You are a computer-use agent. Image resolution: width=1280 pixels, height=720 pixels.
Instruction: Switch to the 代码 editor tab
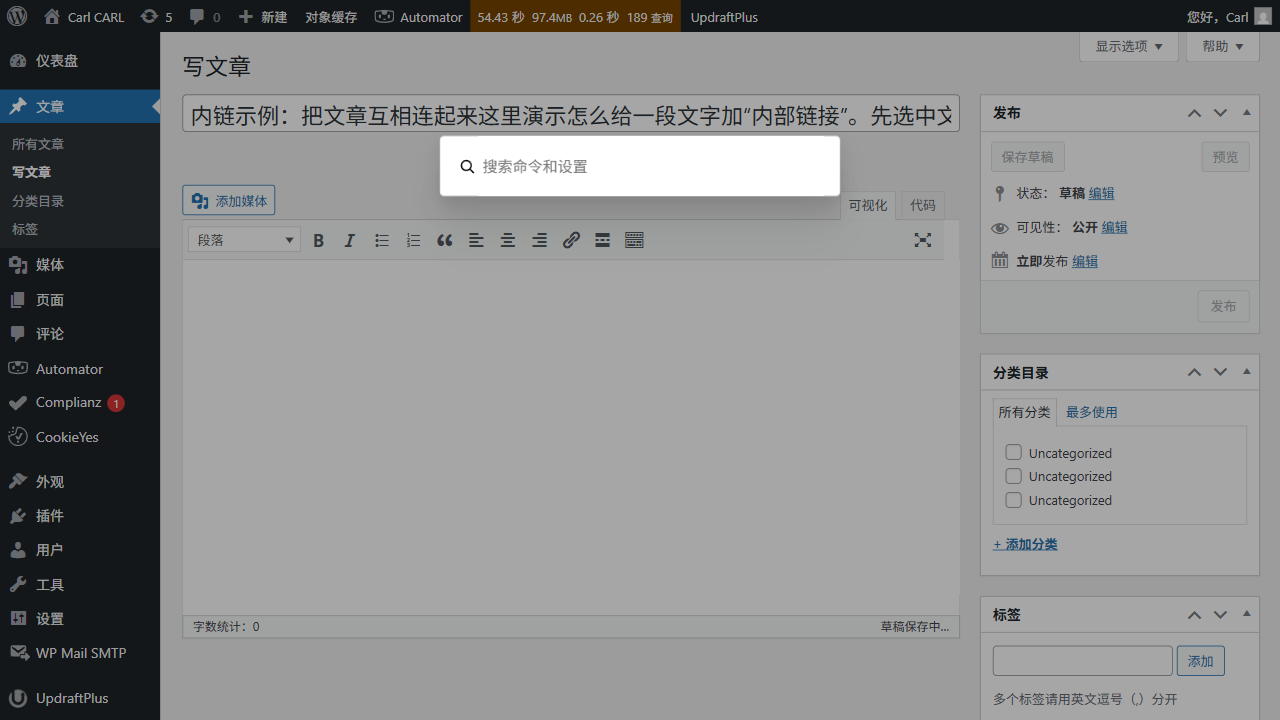click(920, 205)
